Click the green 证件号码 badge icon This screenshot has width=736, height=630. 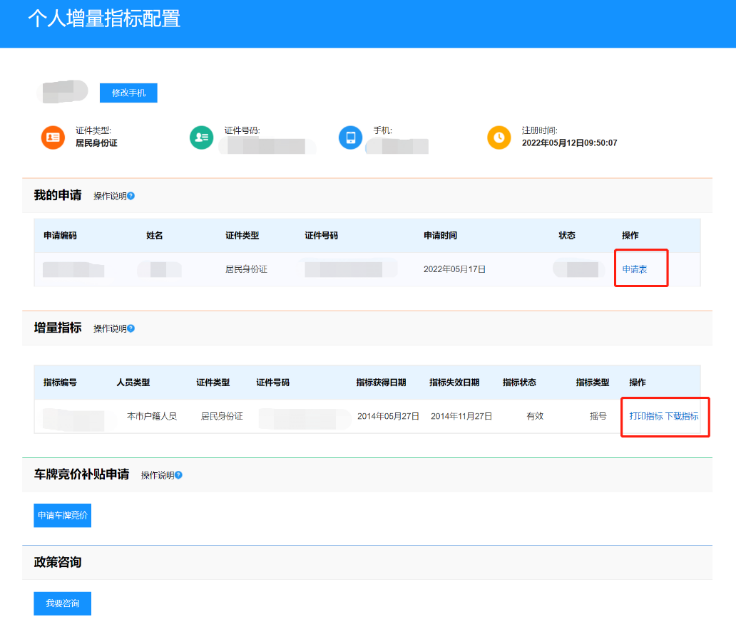click(201, 137)
